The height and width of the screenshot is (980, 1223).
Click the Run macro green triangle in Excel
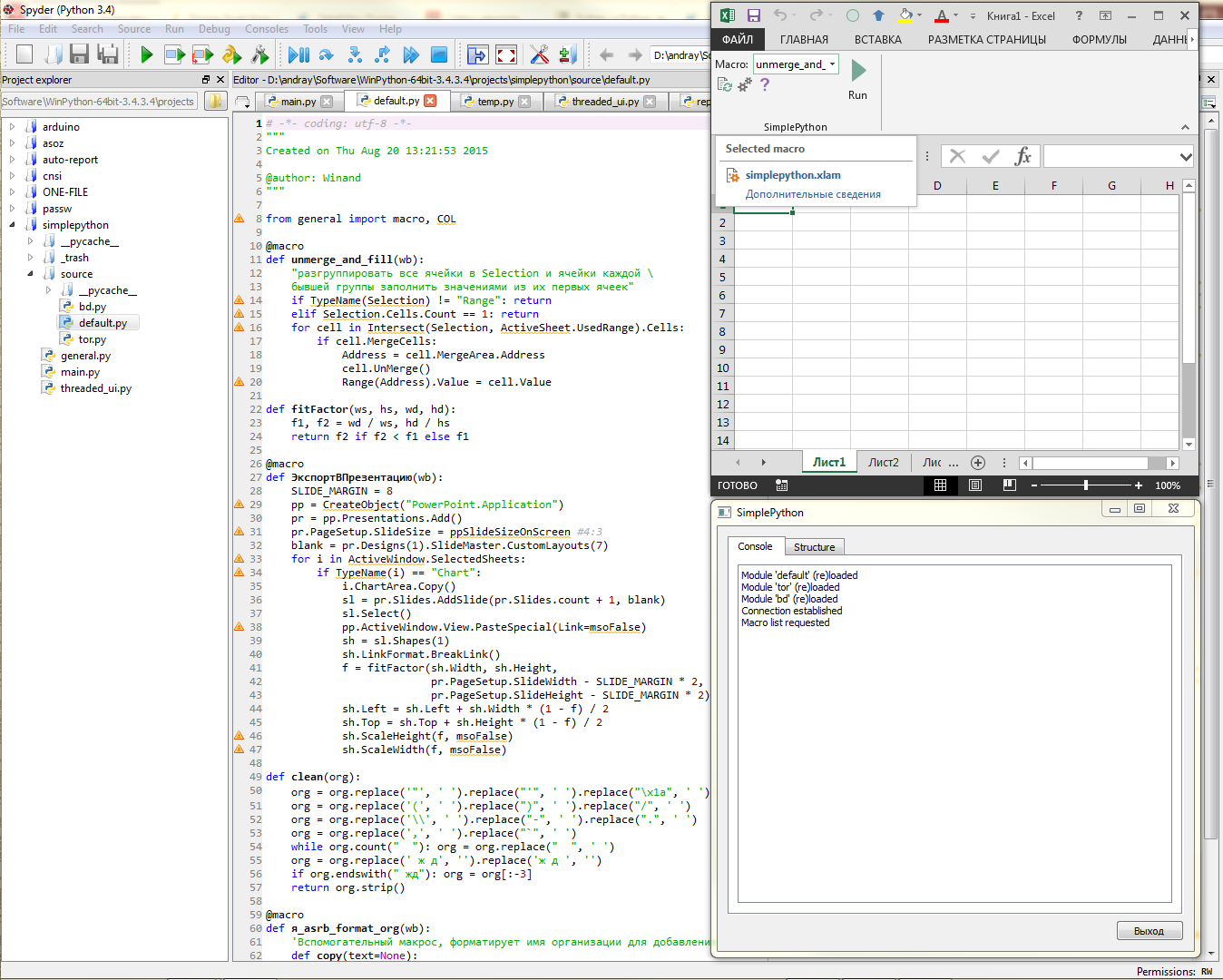click(x=858, y=70)
